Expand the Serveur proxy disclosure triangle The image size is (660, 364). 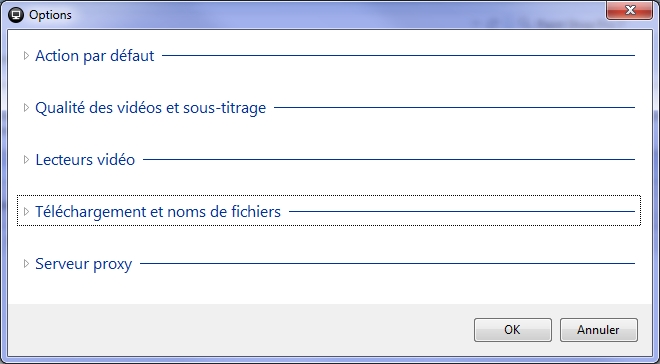coord(26,264)
